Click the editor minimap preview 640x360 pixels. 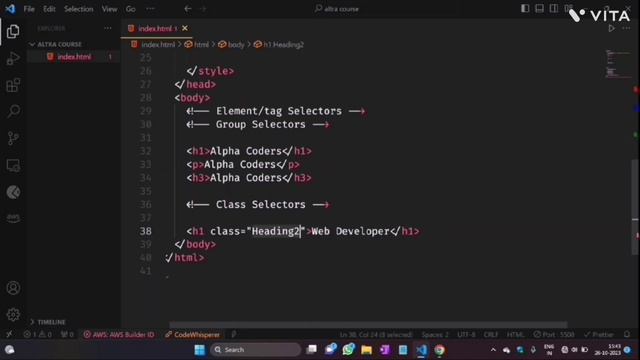(x=618, y=64)
